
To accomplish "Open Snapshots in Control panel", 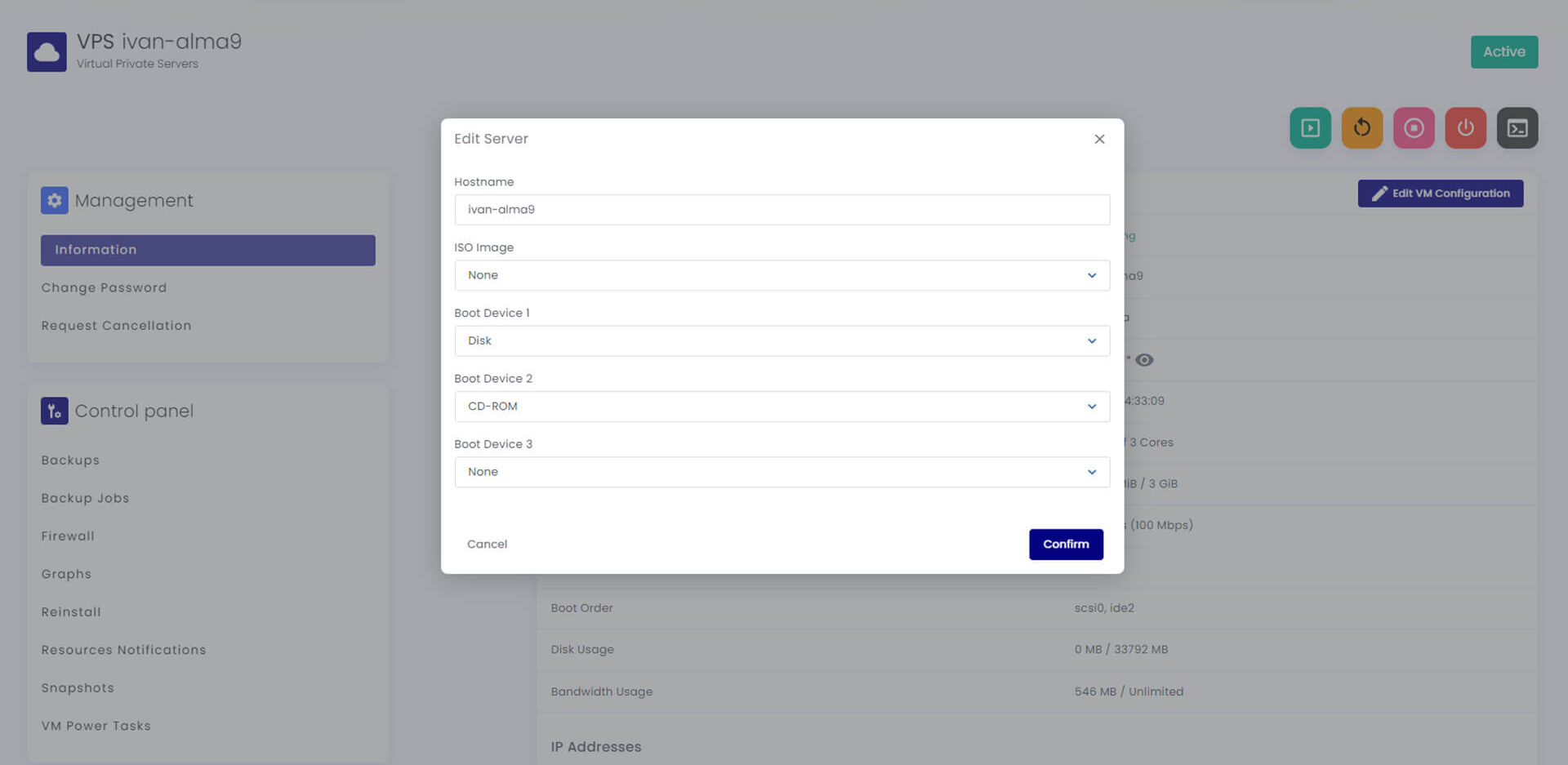I will pyautogui.click(x=78, y=688).
